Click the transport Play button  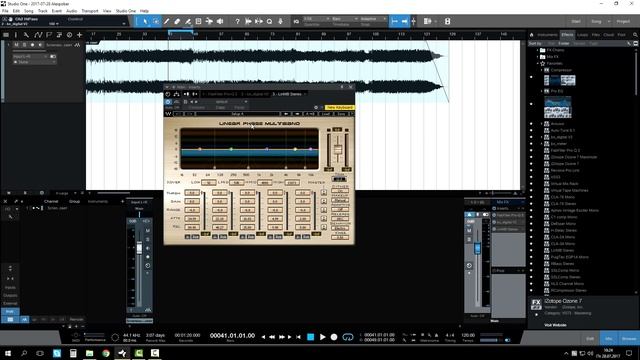(322, 337)
